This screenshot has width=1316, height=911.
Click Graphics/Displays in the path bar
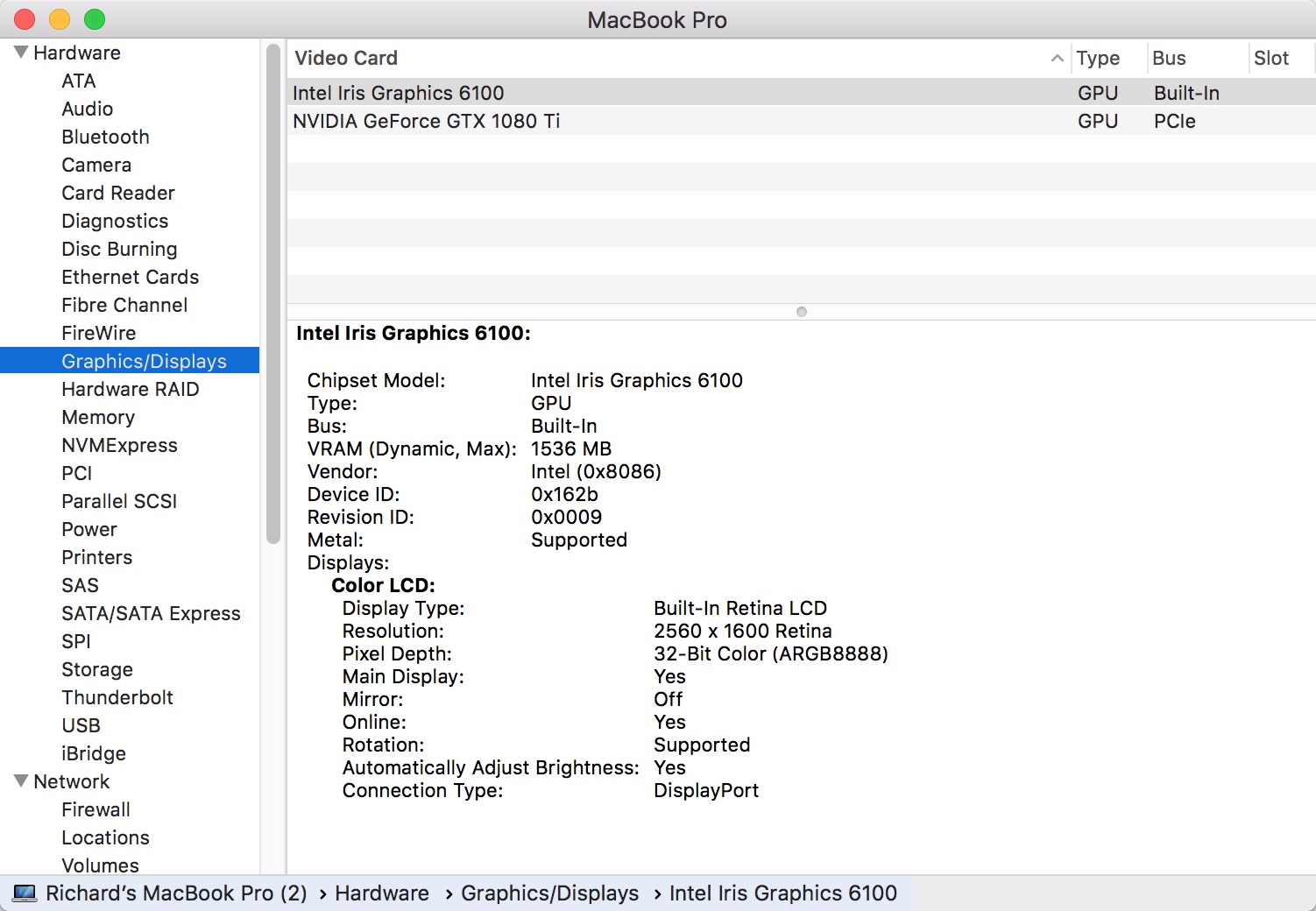549,893
